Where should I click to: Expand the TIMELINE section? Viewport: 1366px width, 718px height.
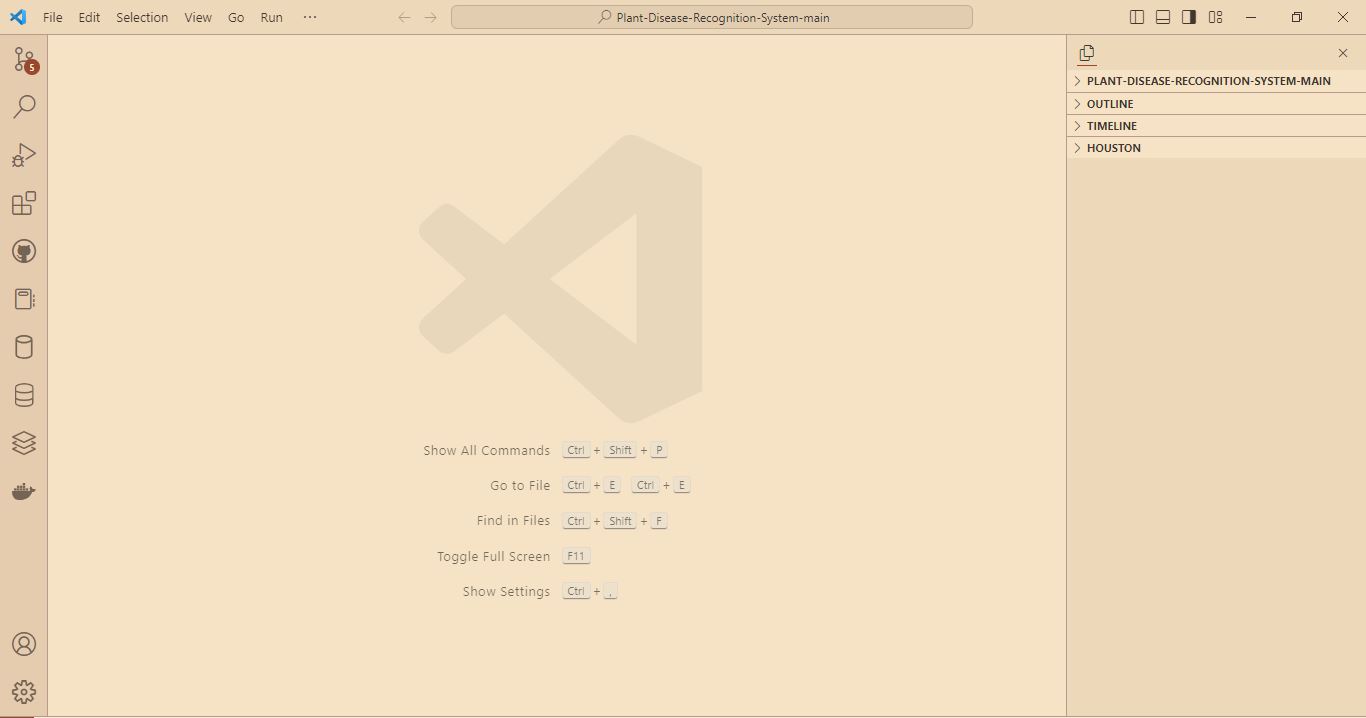click(1216, 126)
